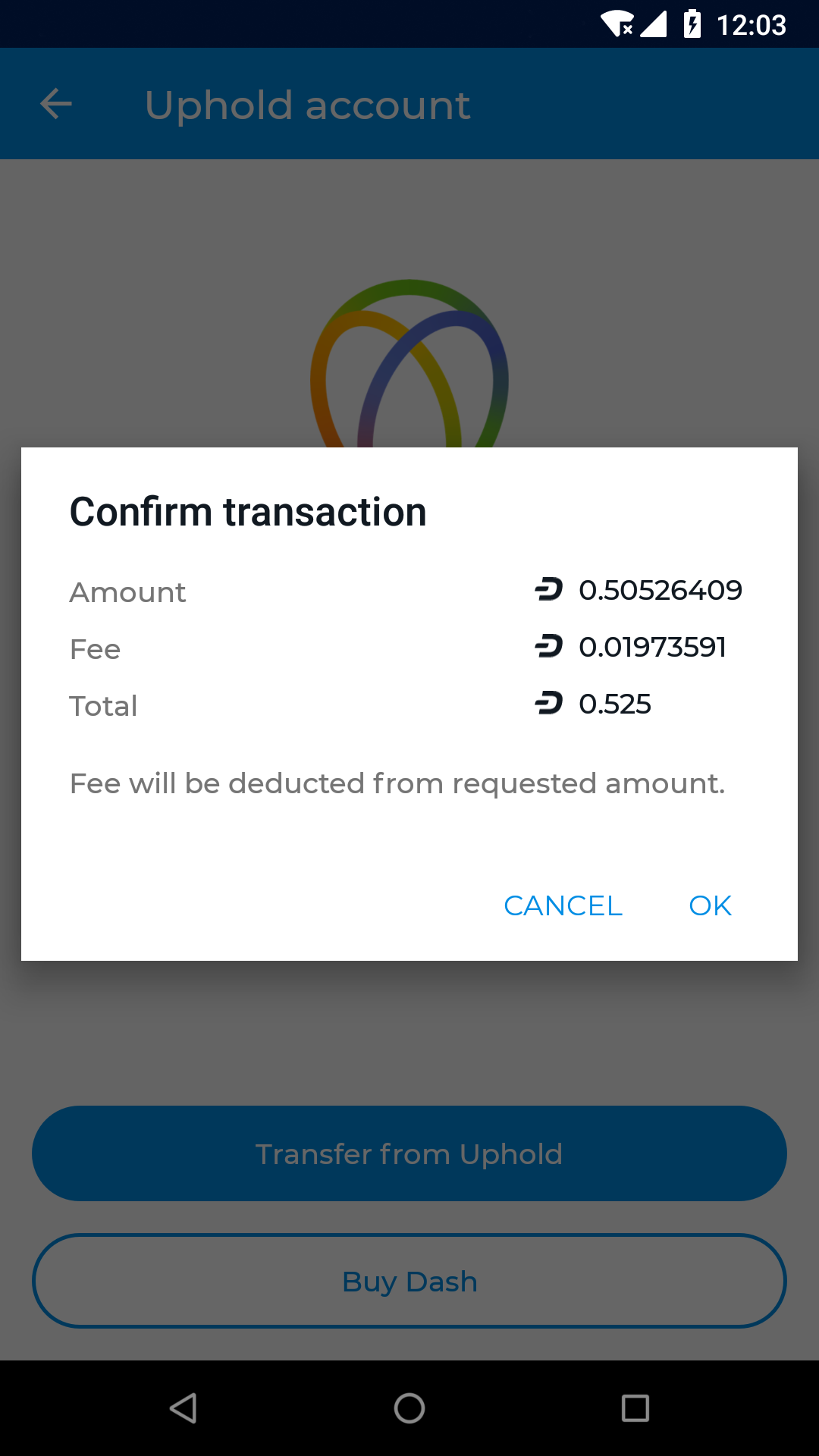Tap Dash symbol beside Amount value
819x1456 pixels.
(548, 589)
